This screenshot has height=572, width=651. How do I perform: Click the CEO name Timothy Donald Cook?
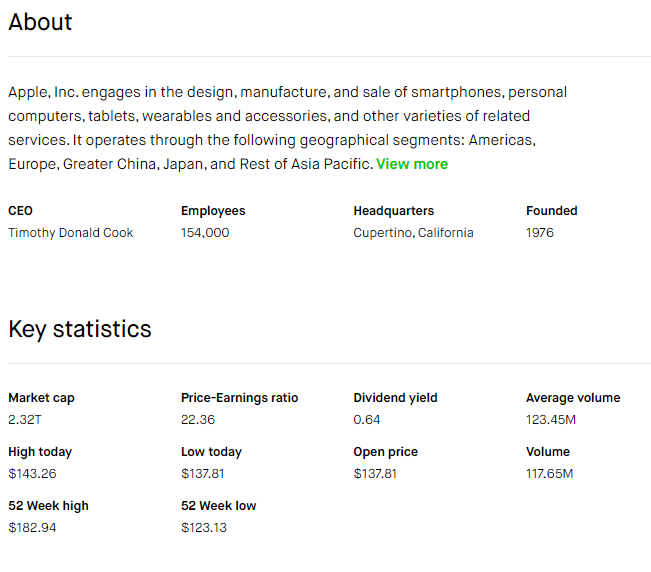coord(70,233)
